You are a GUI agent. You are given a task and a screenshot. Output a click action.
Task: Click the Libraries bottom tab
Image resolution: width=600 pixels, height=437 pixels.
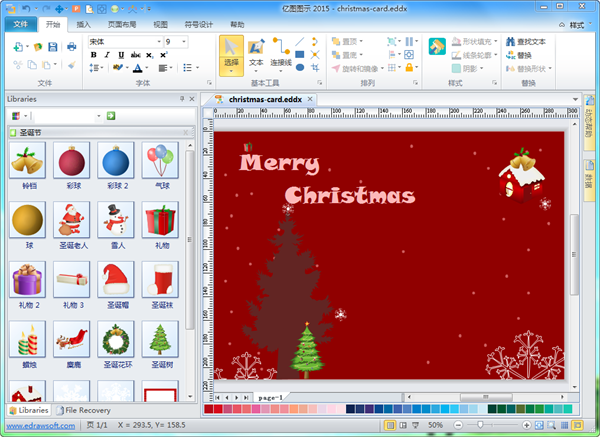click(x=29, y=410)
